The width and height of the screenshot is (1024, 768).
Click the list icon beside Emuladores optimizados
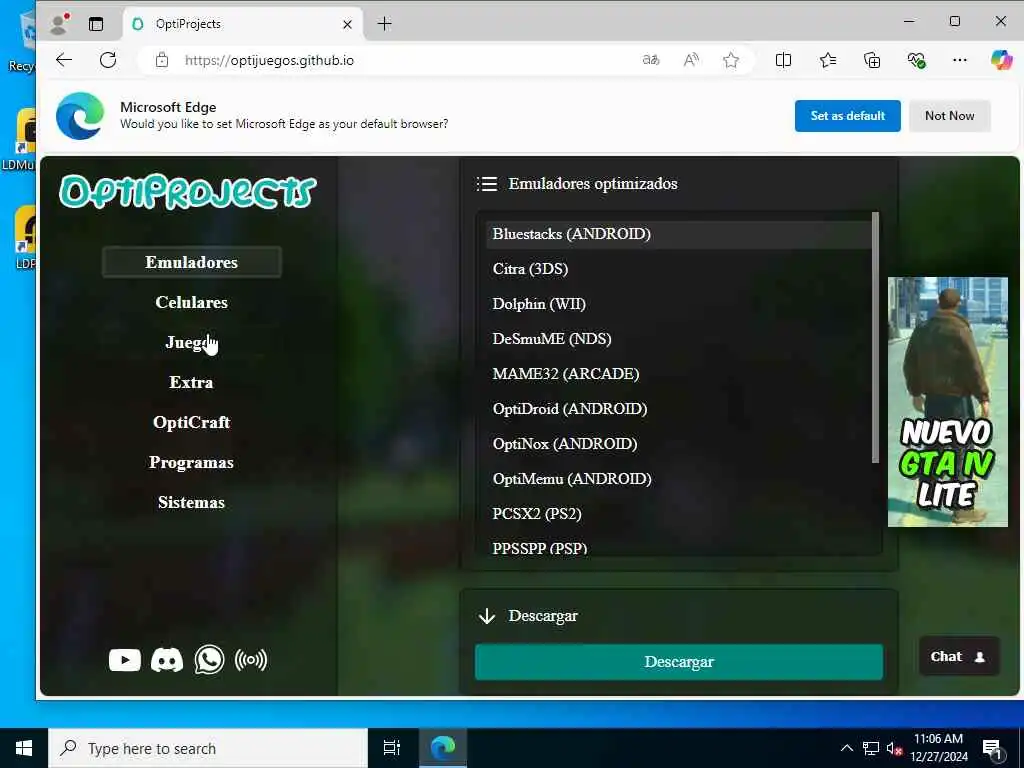point(487,184)
